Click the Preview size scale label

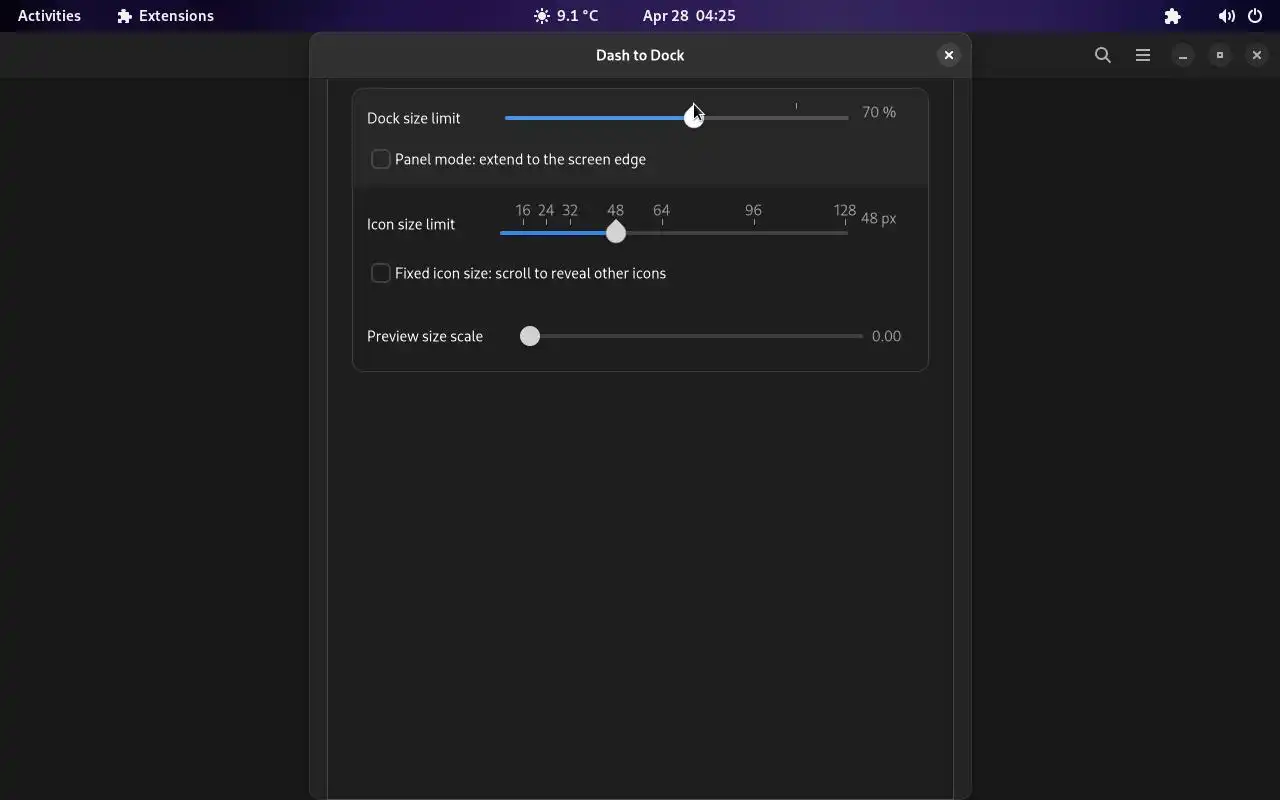(425, 336)
